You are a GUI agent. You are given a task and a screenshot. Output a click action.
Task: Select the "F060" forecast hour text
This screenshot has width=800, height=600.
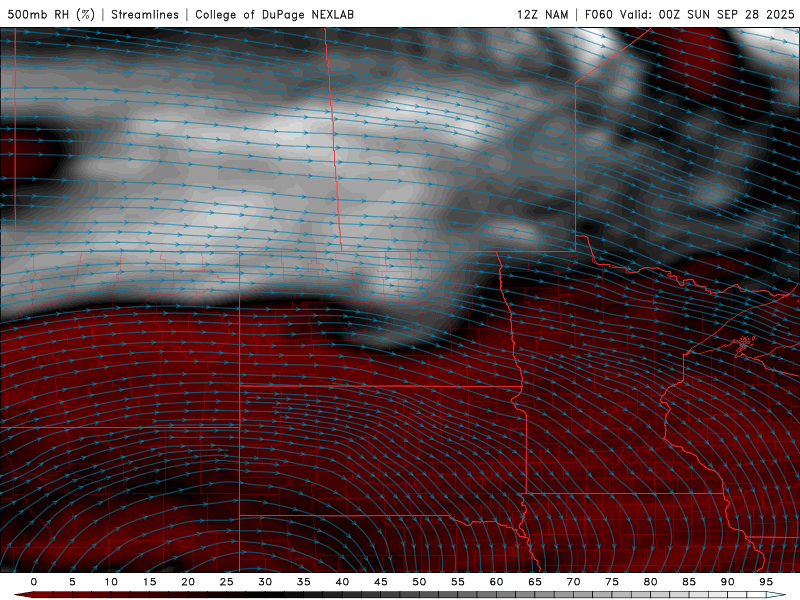pos(598,14)
